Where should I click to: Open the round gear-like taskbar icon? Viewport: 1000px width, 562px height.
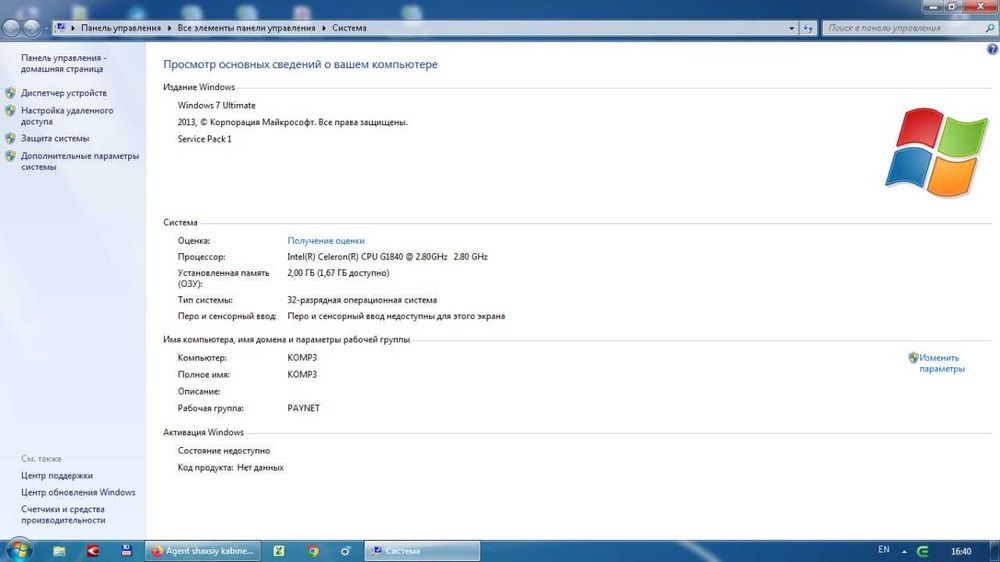(346, 551)
